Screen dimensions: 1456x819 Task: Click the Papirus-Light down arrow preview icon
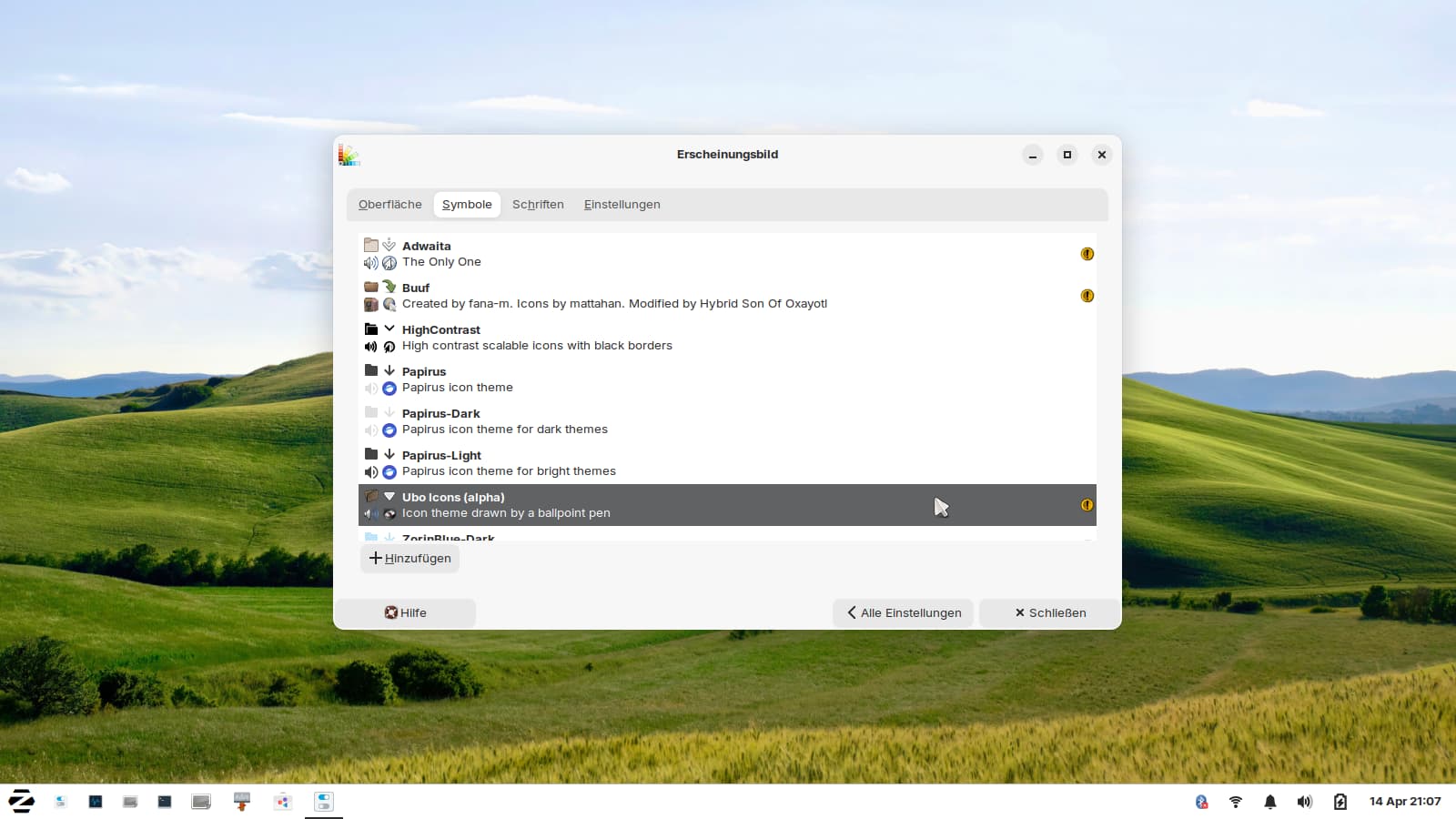pos(389,454)
